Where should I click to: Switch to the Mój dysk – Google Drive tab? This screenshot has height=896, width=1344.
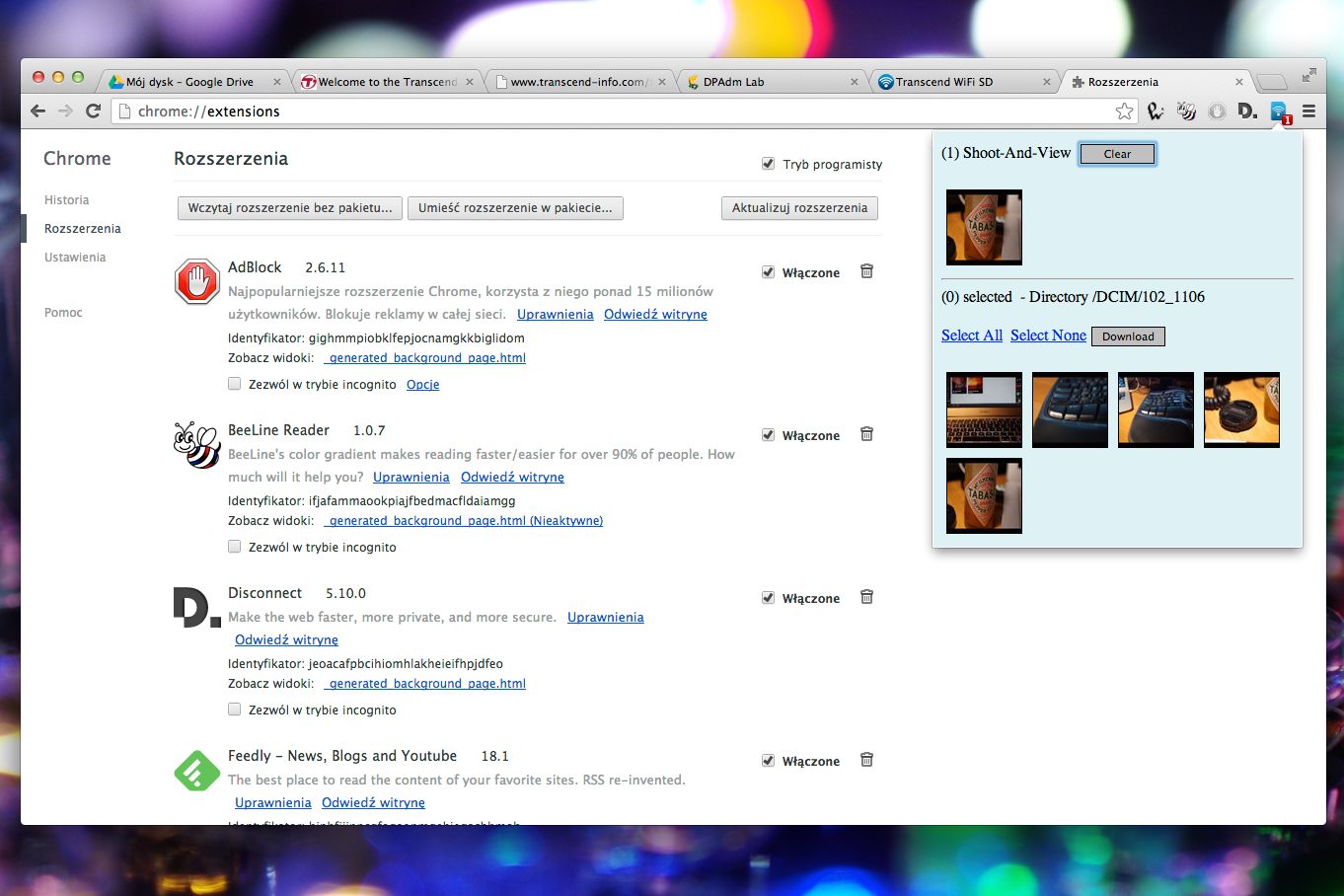(193, 82)
